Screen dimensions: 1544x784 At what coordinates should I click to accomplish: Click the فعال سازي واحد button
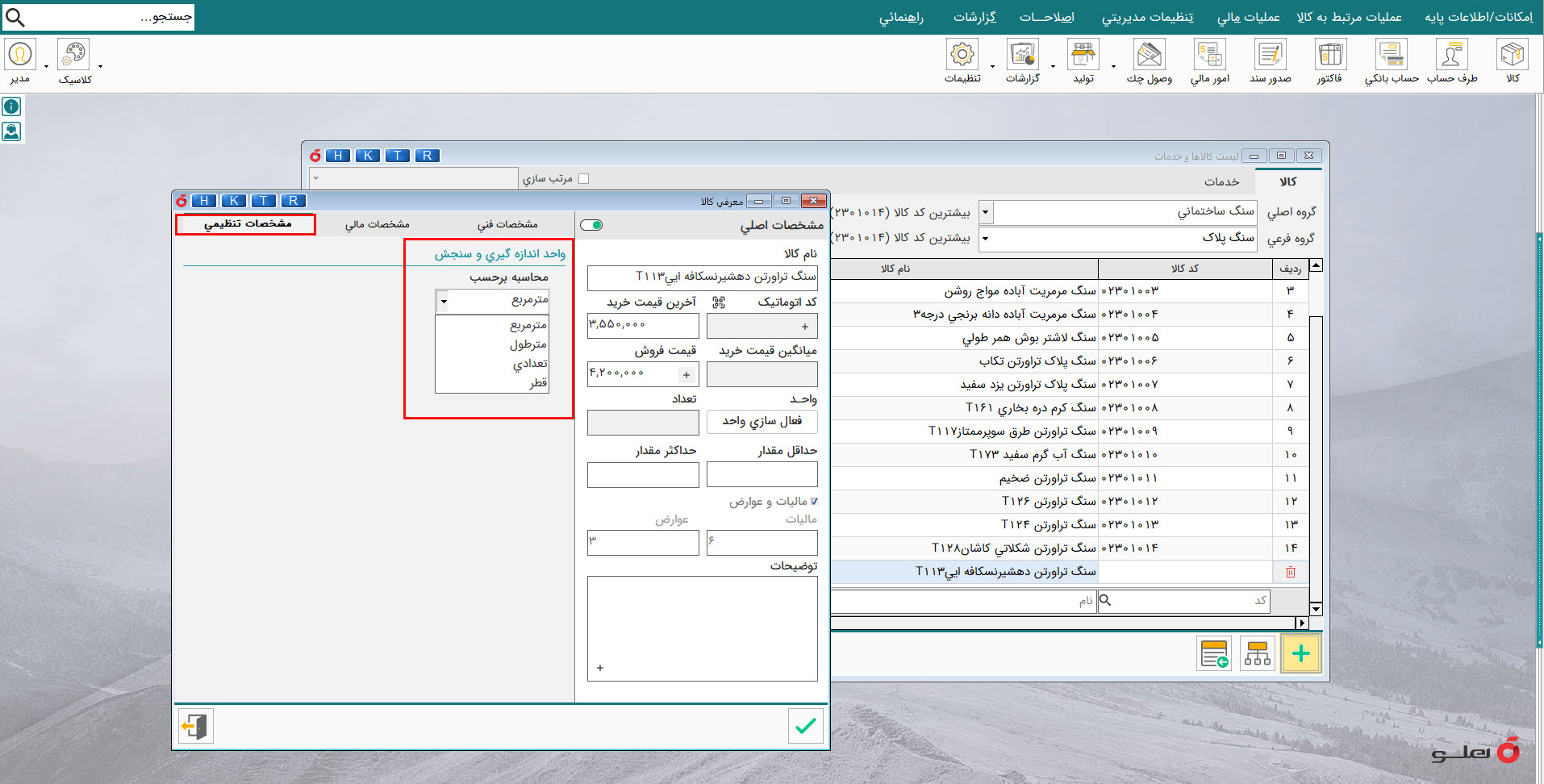(762, 421)
